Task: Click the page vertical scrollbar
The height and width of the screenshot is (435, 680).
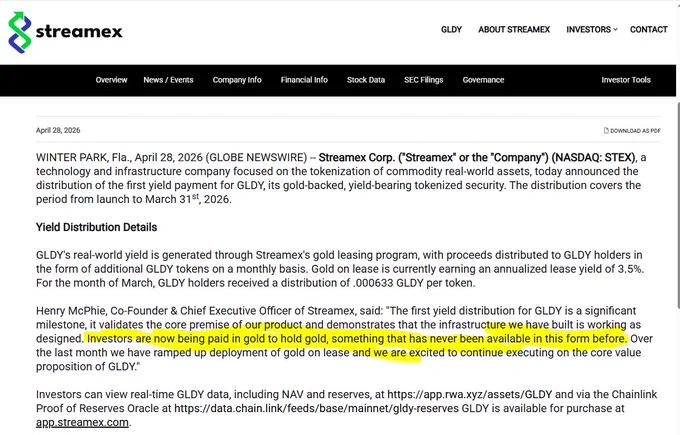Action: (677, 204)
